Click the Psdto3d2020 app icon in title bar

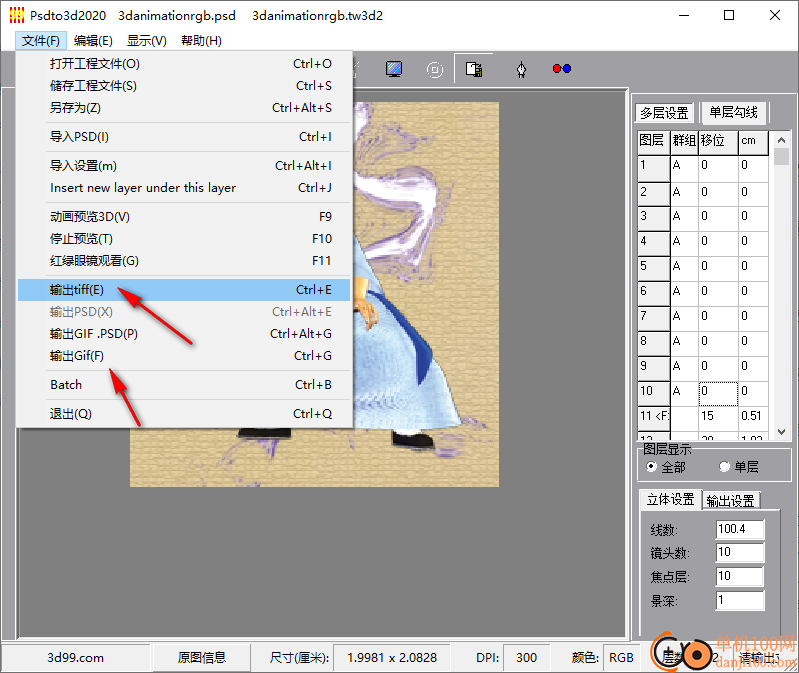tap(15, 15)
